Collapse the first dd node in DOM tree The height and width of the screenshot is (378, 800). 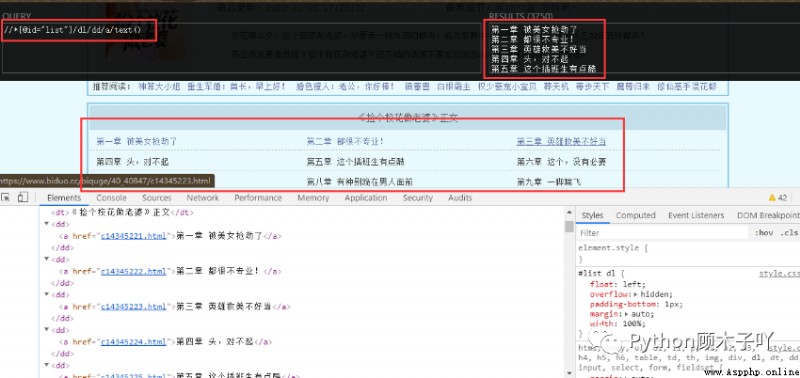point(47,224)
